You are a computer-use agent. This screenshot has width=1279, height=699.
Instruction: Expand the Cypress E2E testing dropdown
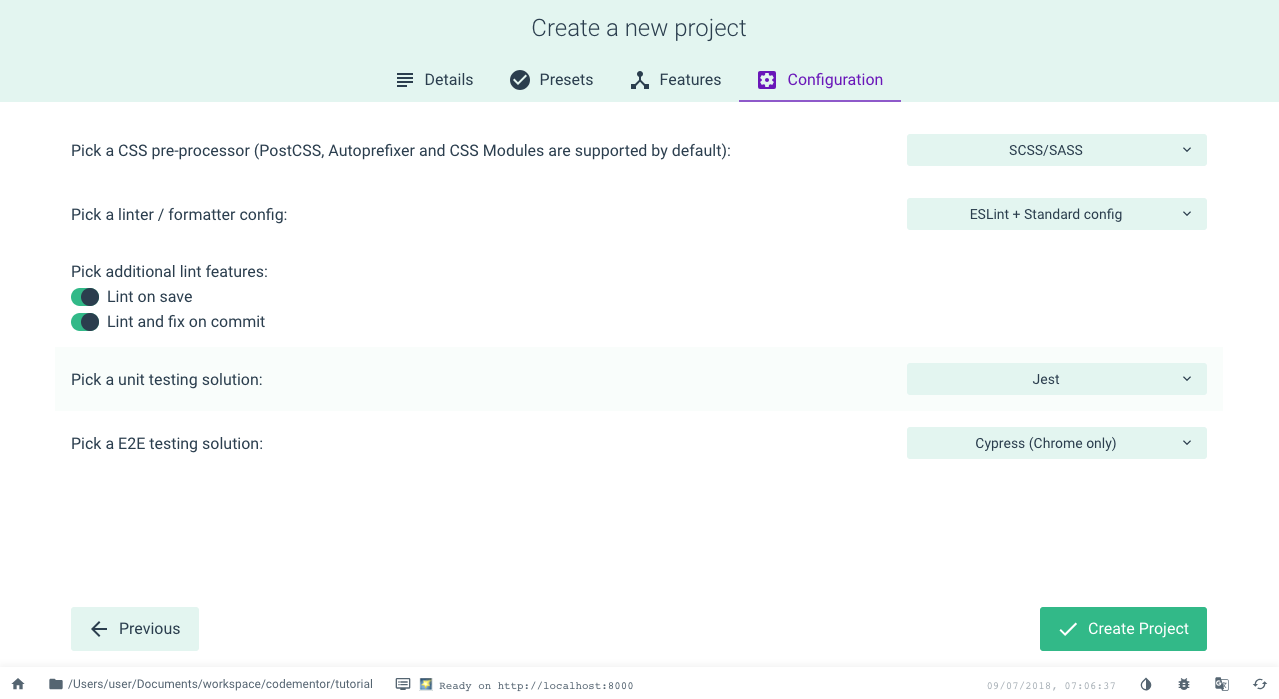coord(1056,443)
